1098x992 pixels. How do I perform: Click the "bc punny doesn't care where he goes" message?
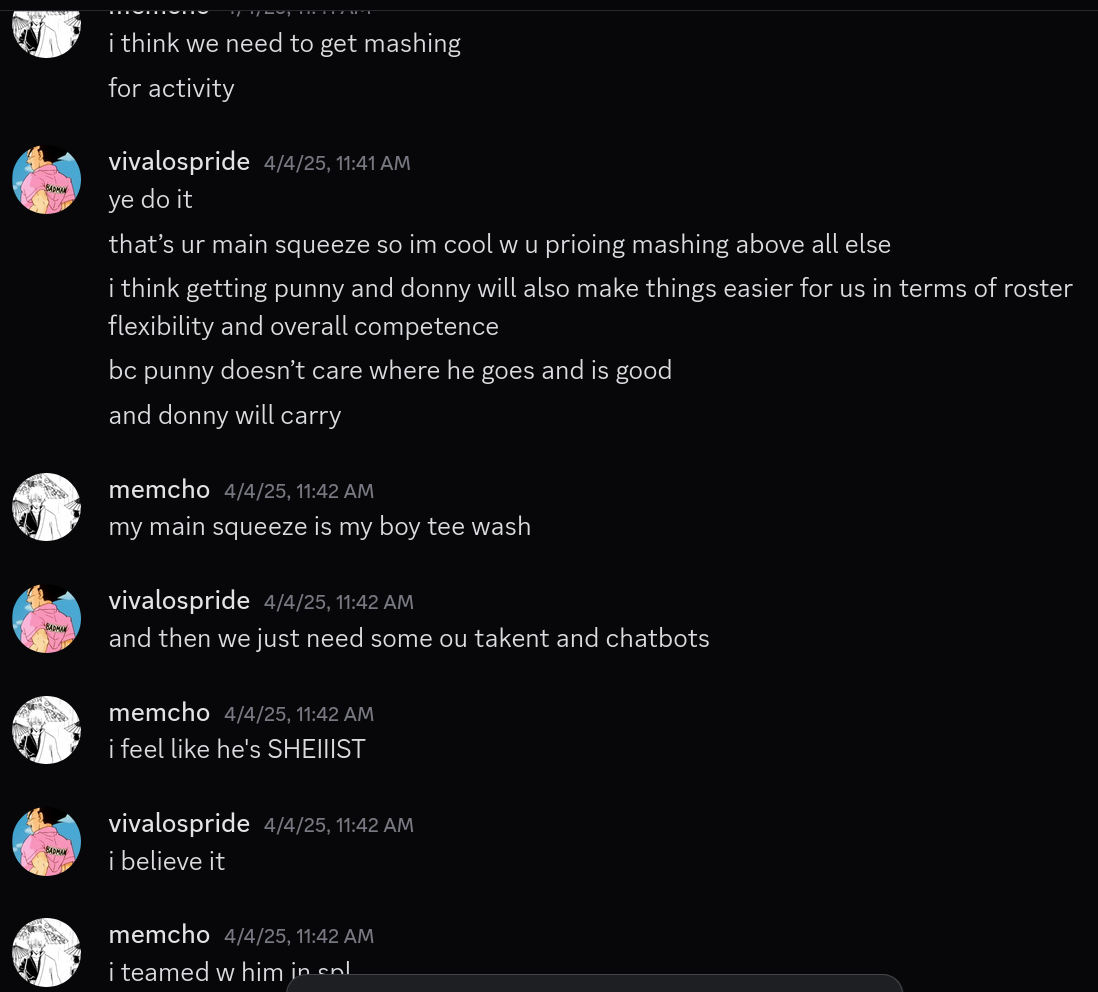390,370
